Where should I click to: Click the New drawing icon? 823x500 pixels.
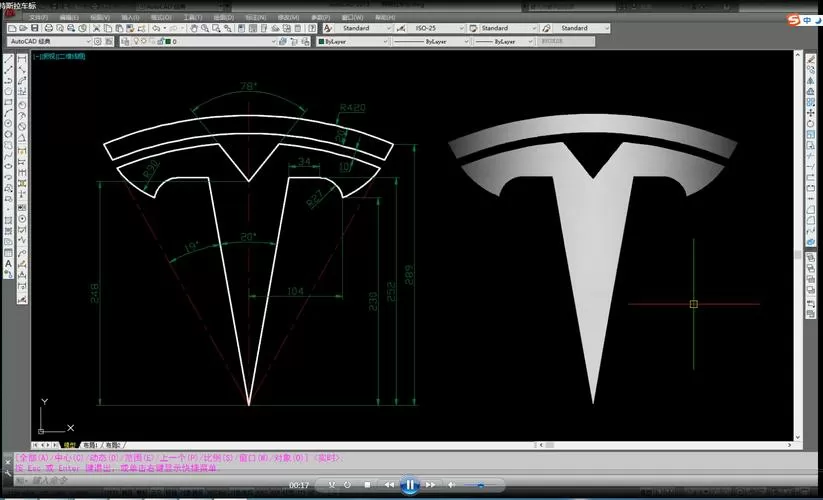coord(12,28)
